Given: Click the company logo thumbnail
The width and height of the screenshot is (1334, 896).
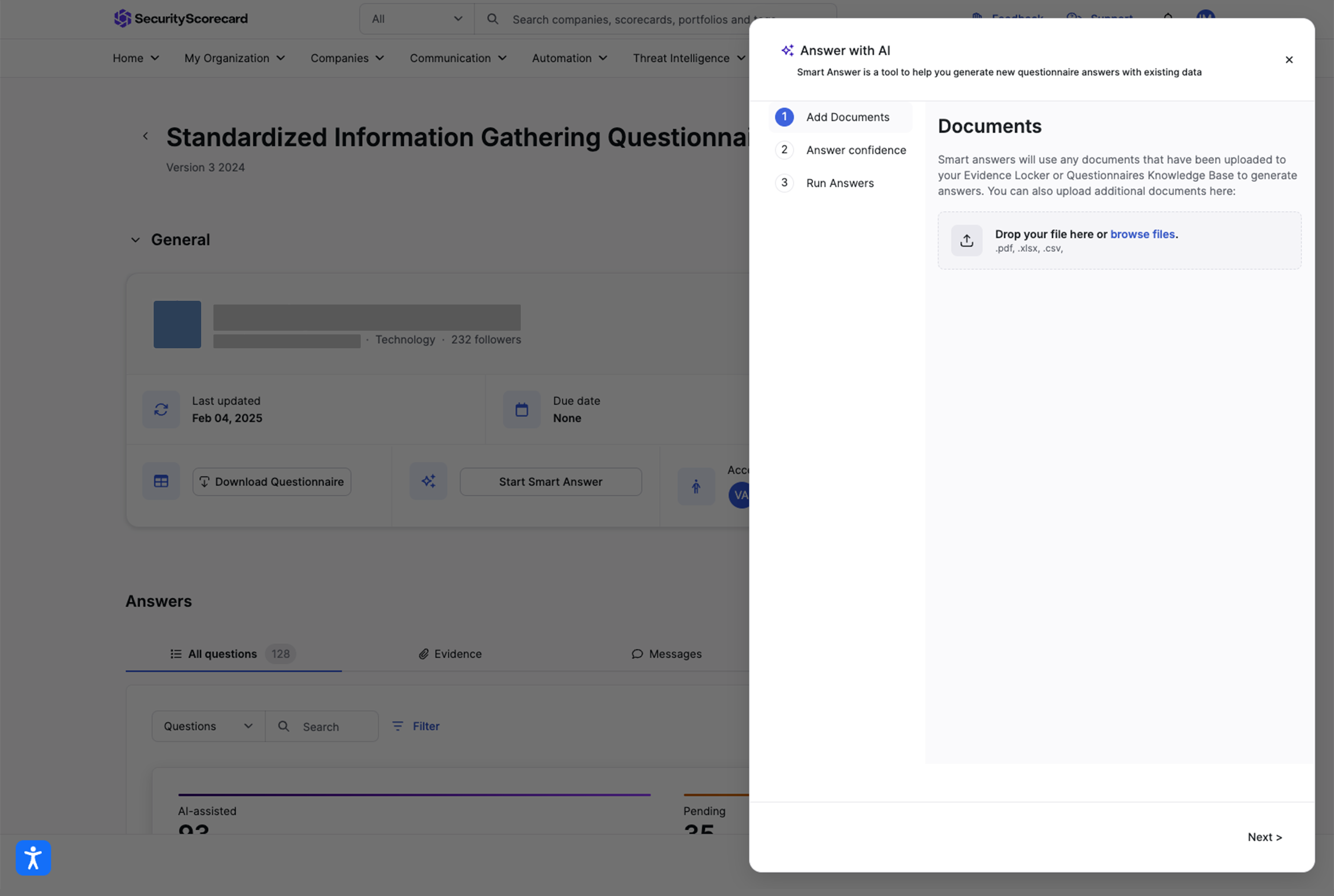Looking at the screenshot, I should (x=177, y=324).
